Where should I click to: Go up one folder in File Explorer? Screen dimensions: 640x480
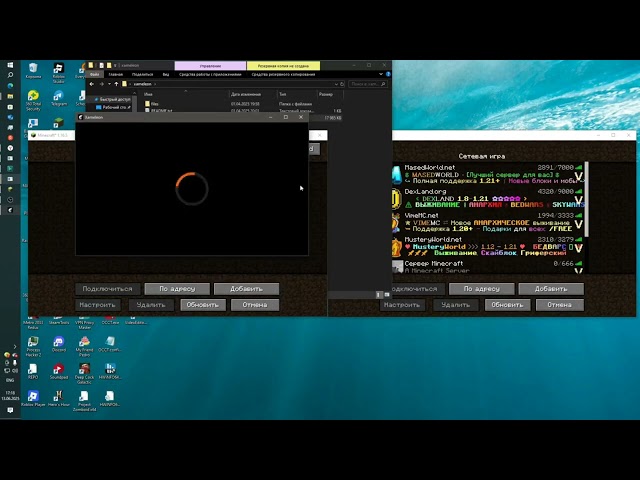(x=116, y=84)
